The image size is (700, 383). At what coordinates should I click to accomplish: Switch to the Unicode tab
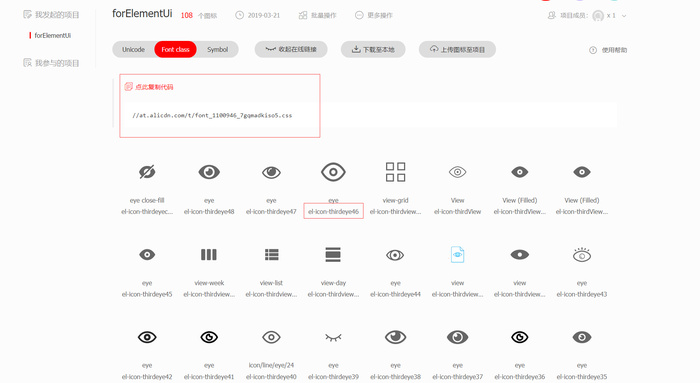133,50
